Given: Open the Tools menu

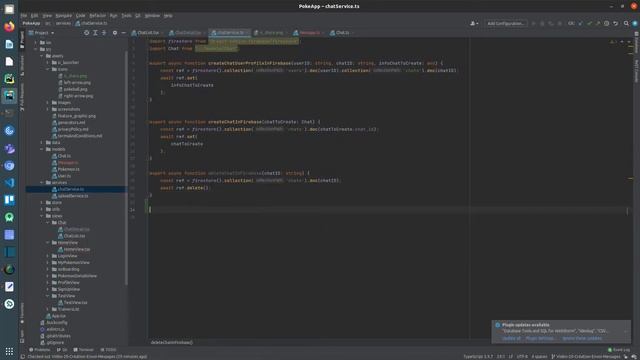Looking at the screenshot, I should 126,16.
